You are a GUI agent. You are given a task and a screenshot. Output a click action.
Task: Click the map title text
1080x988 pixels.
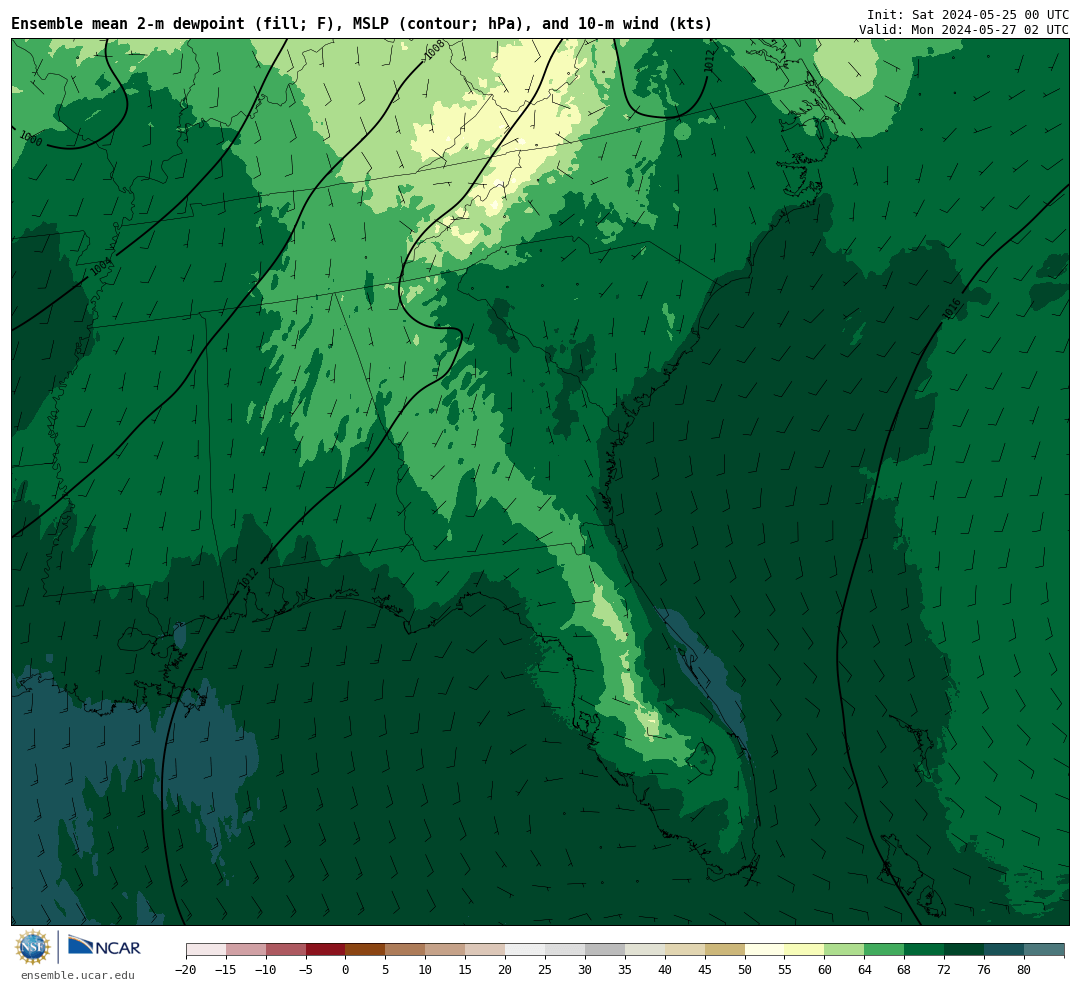(362, 24)
